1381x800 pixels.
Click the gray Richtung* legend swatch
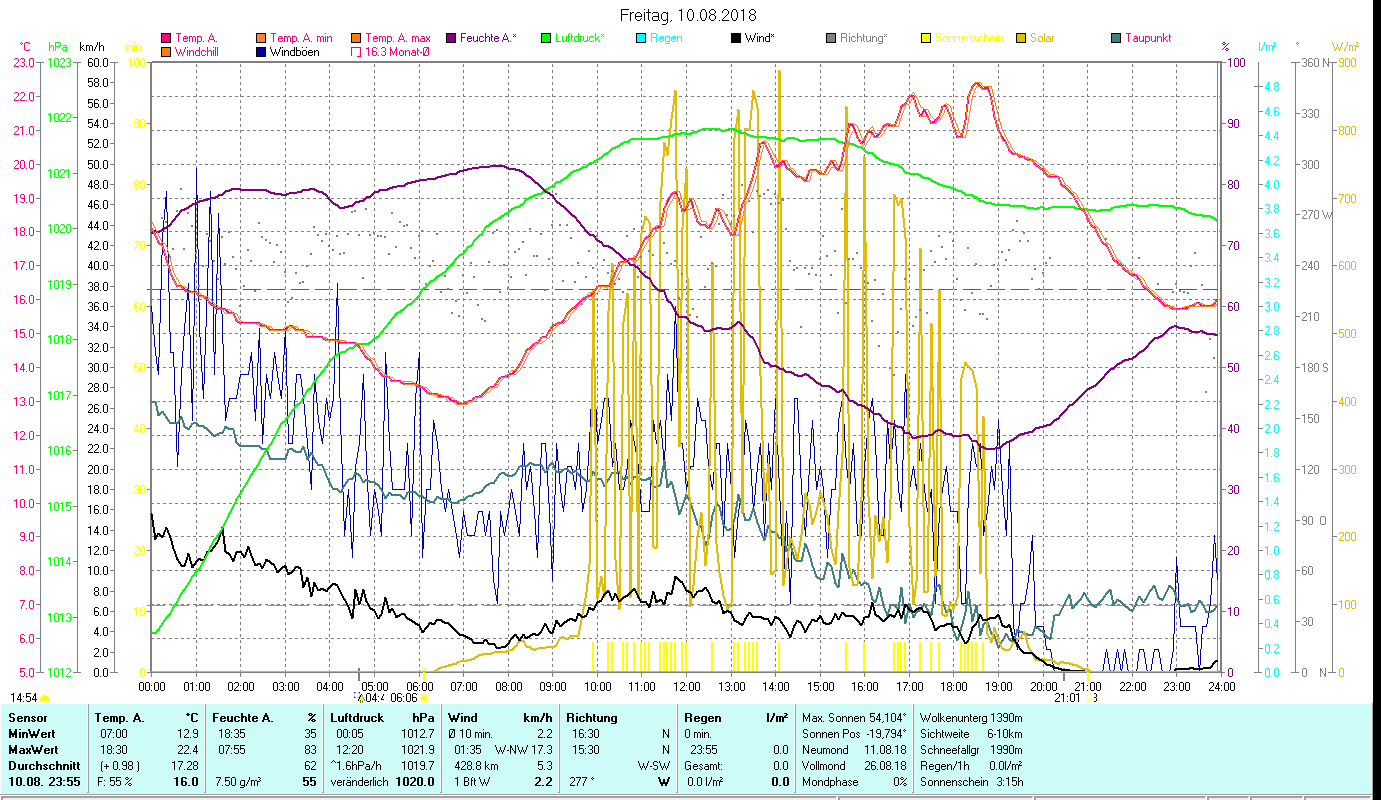tap(831, 38)
